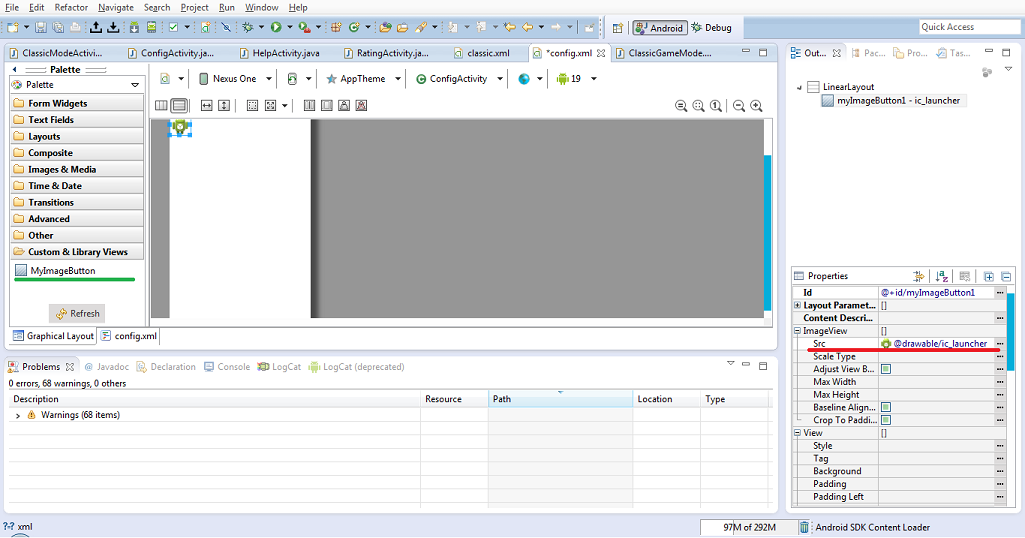
Task: Open the AppTheme theme dropdown
Action: [397, 79]
